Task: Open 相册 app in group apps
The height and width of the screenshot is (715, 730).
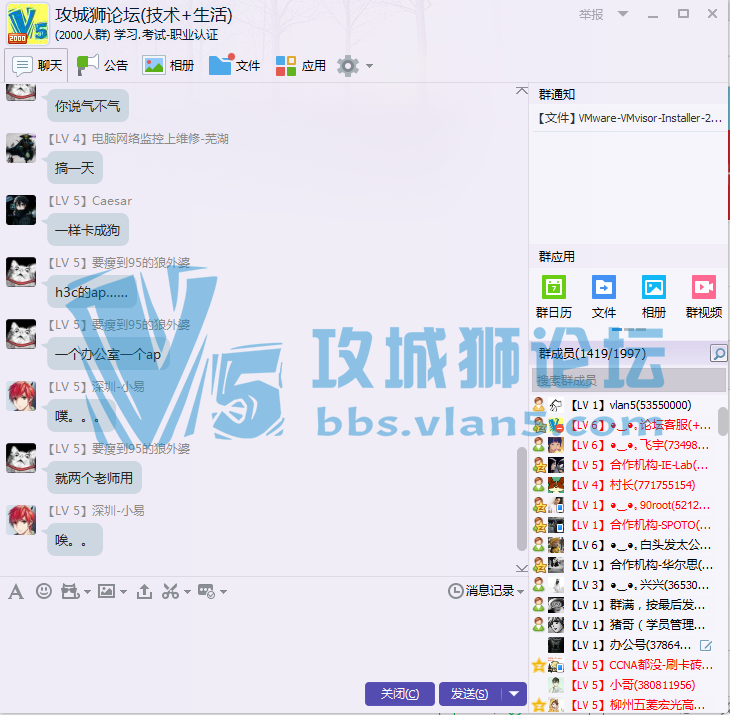Action: (x=654, y=297)
